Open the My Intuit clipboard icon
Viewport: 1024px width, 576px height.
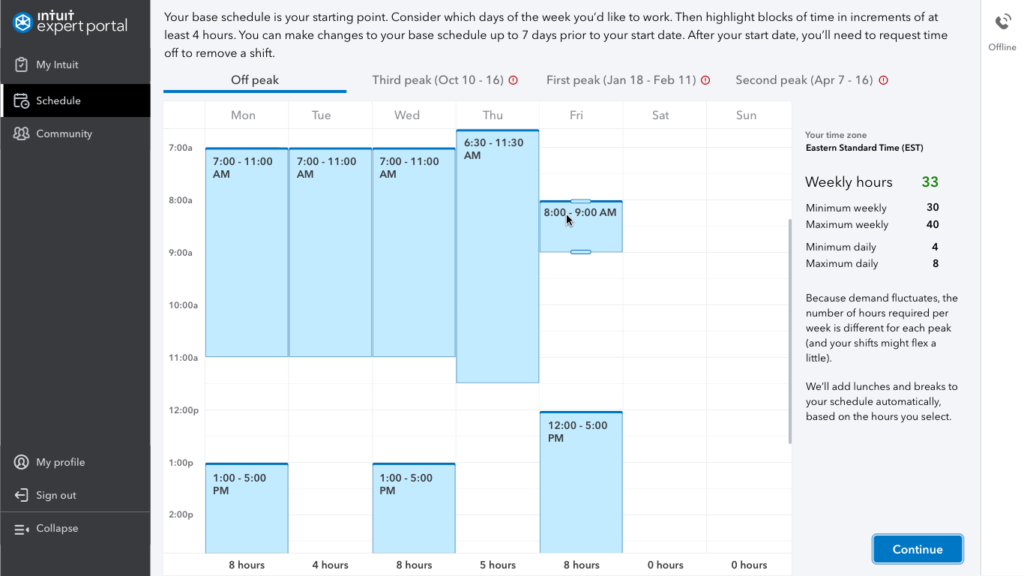[22, 65]
